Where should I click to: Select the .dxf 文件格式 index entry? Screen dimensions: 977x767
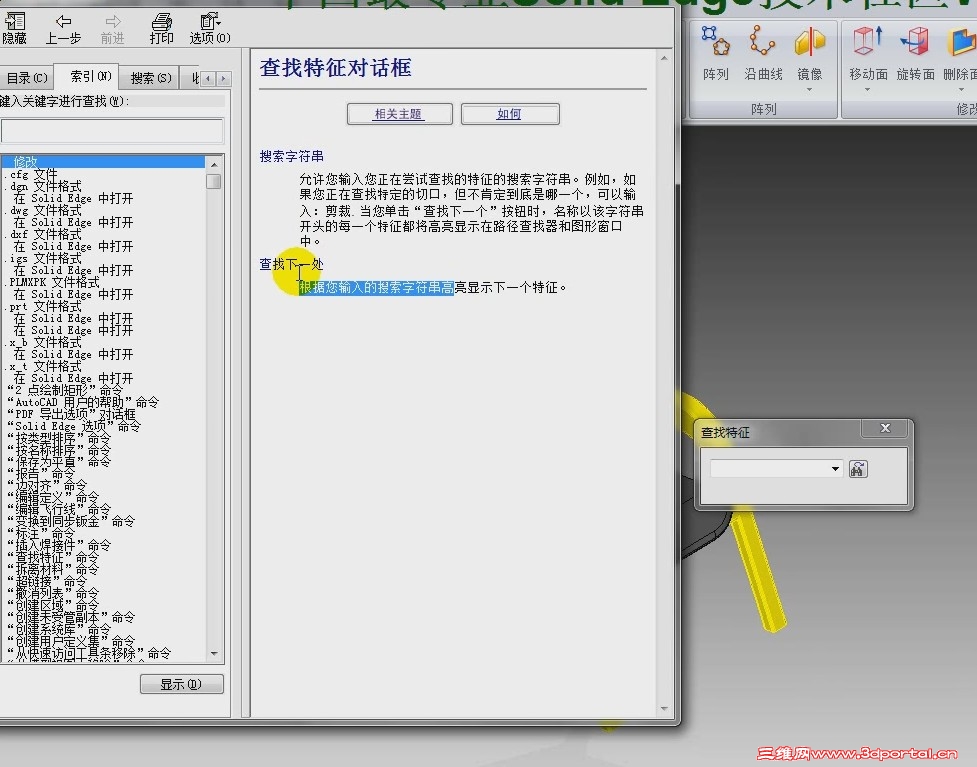coord(44,234)
